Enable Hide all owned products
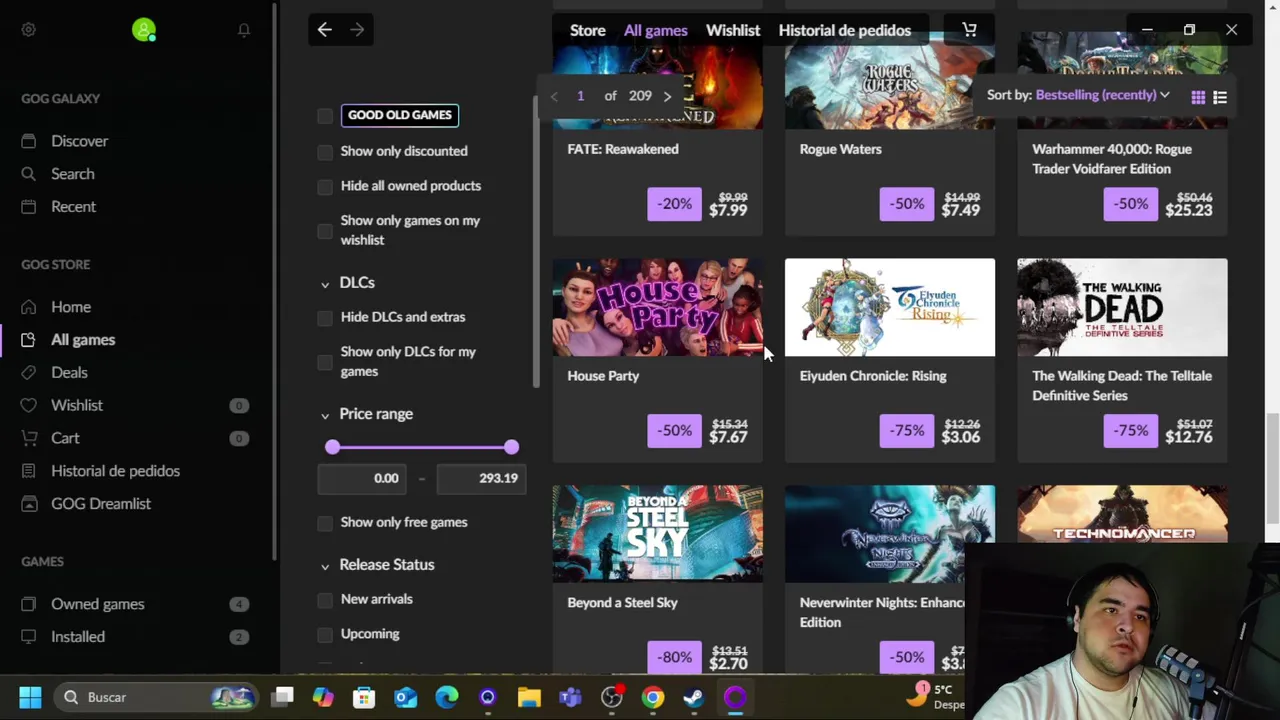 tap(325, 187)
